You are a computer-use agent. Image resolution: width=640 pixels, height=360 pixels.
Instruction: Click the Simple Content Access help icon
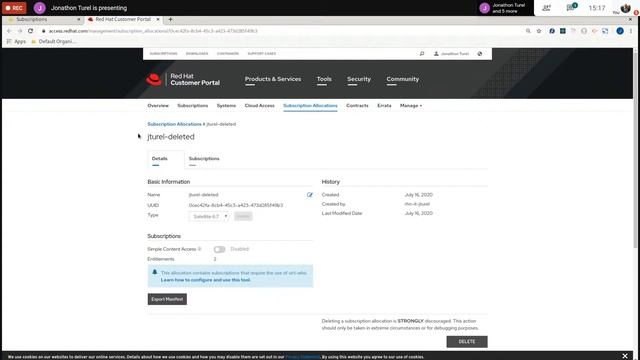pyautogui.click(x=200, y=249)
